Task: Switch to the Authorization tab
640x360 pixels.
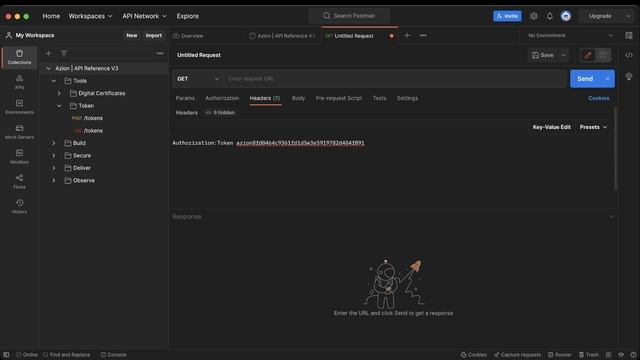Action: [222, 98]
